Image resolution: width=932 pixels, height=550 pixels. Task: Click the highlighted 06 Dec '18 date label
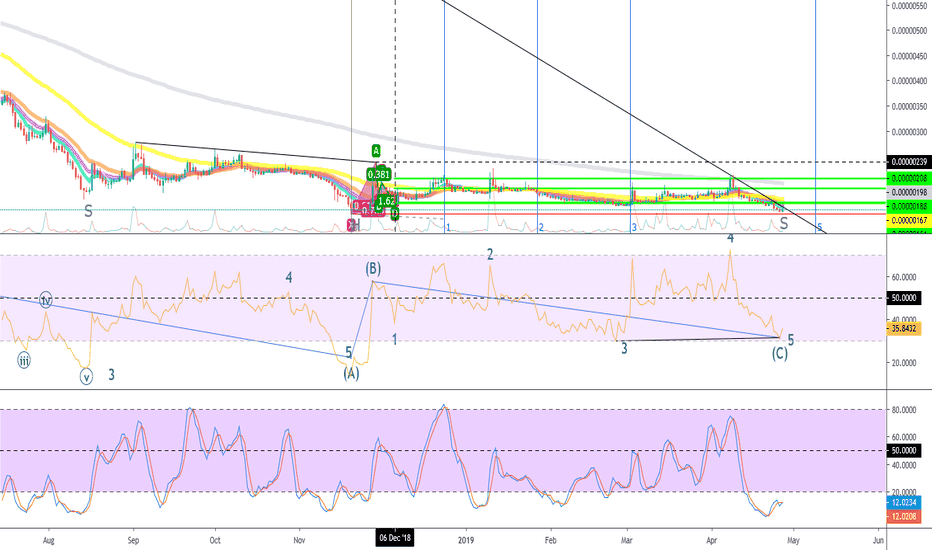pyautogui.click(x=395, y=538)
